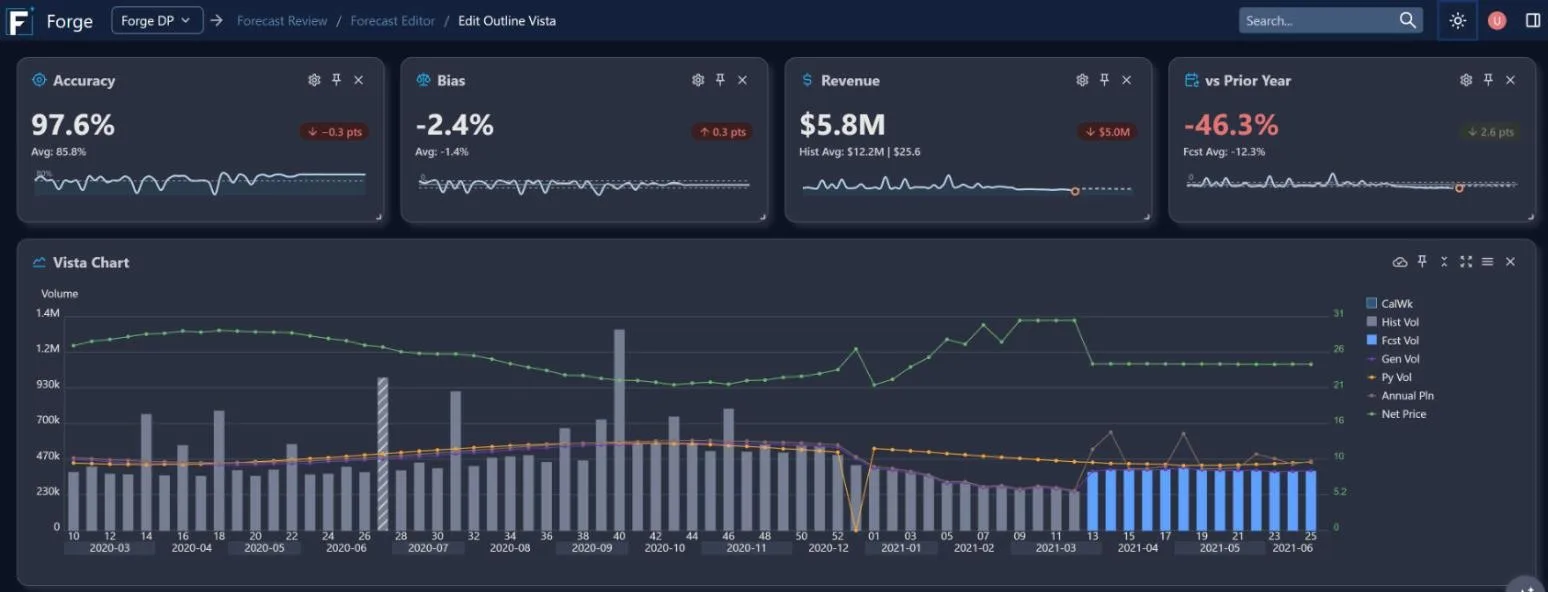Click the 97.6% Accuracy value
Image resolution: width=1548 pixels, height=592 pixels.
click(x=73, y=125)
